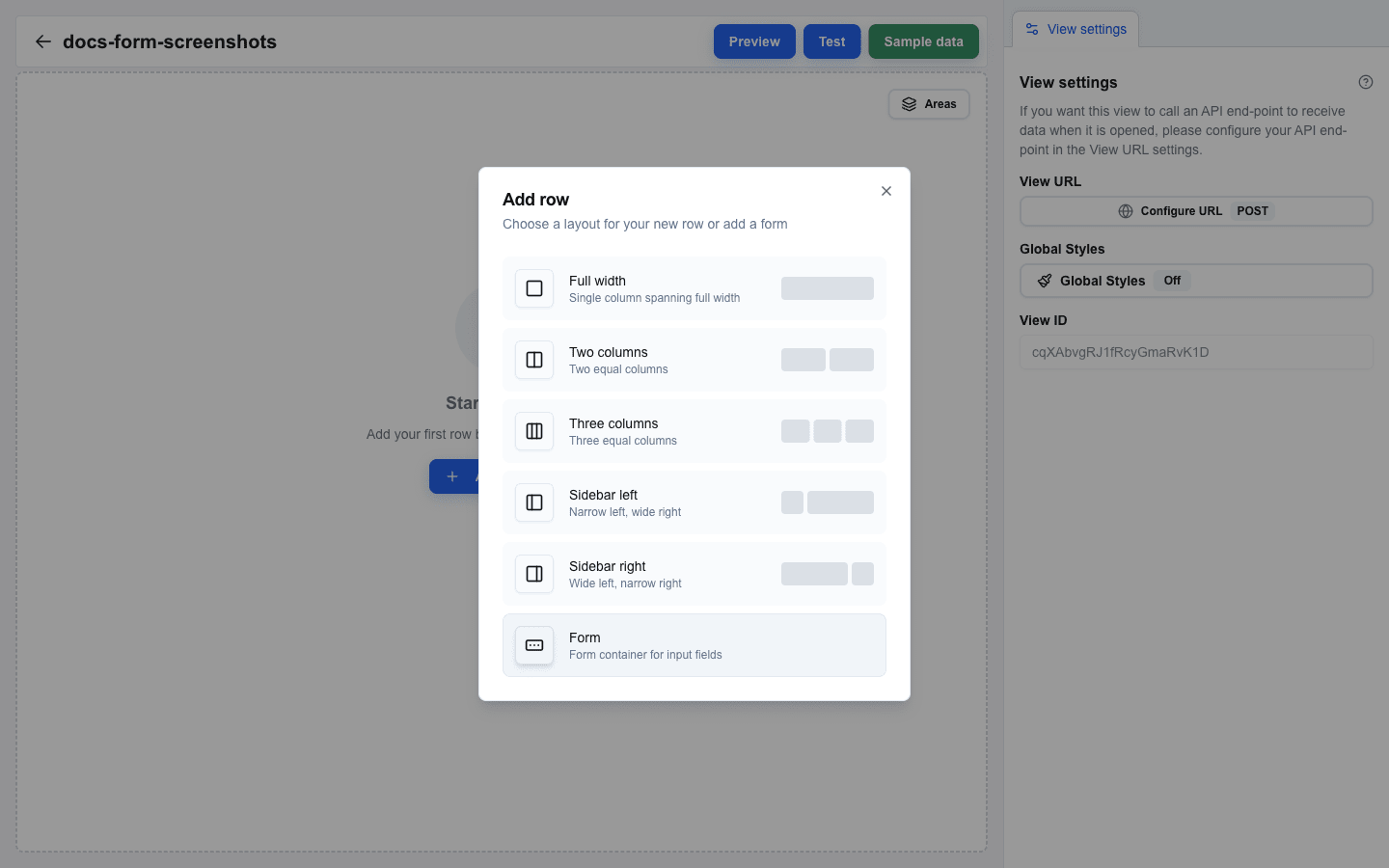1389x868 pixels.
Task: Click the globe icon in Configure URL
Action: click(x=1126, y=211)
